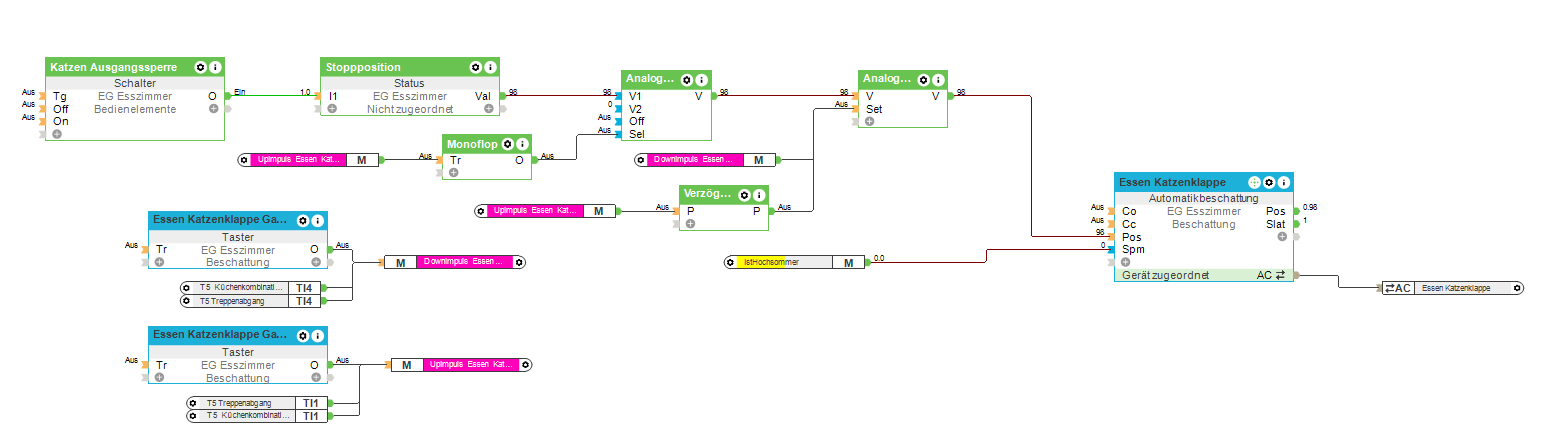Toggle the On input of Katzen Ausgangssperre

(44, 121)
